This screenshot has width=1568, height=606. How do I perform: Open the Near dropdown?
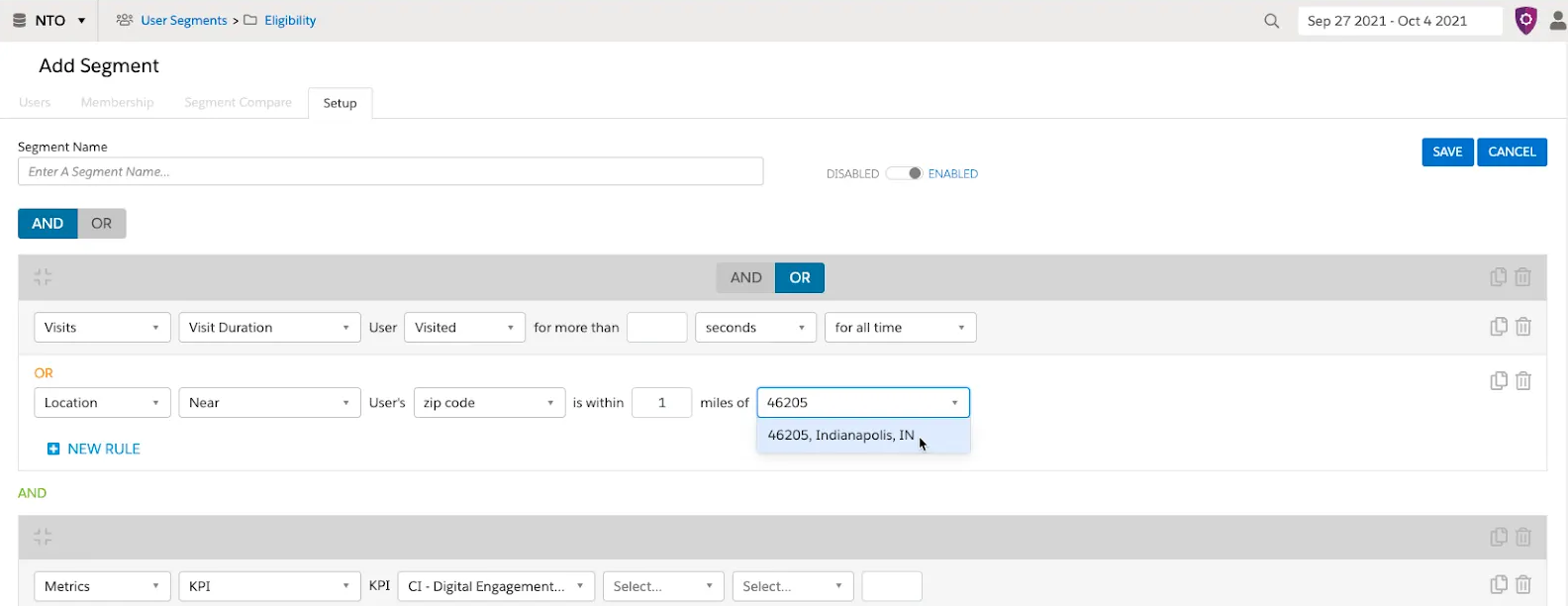tap(269, 403)
